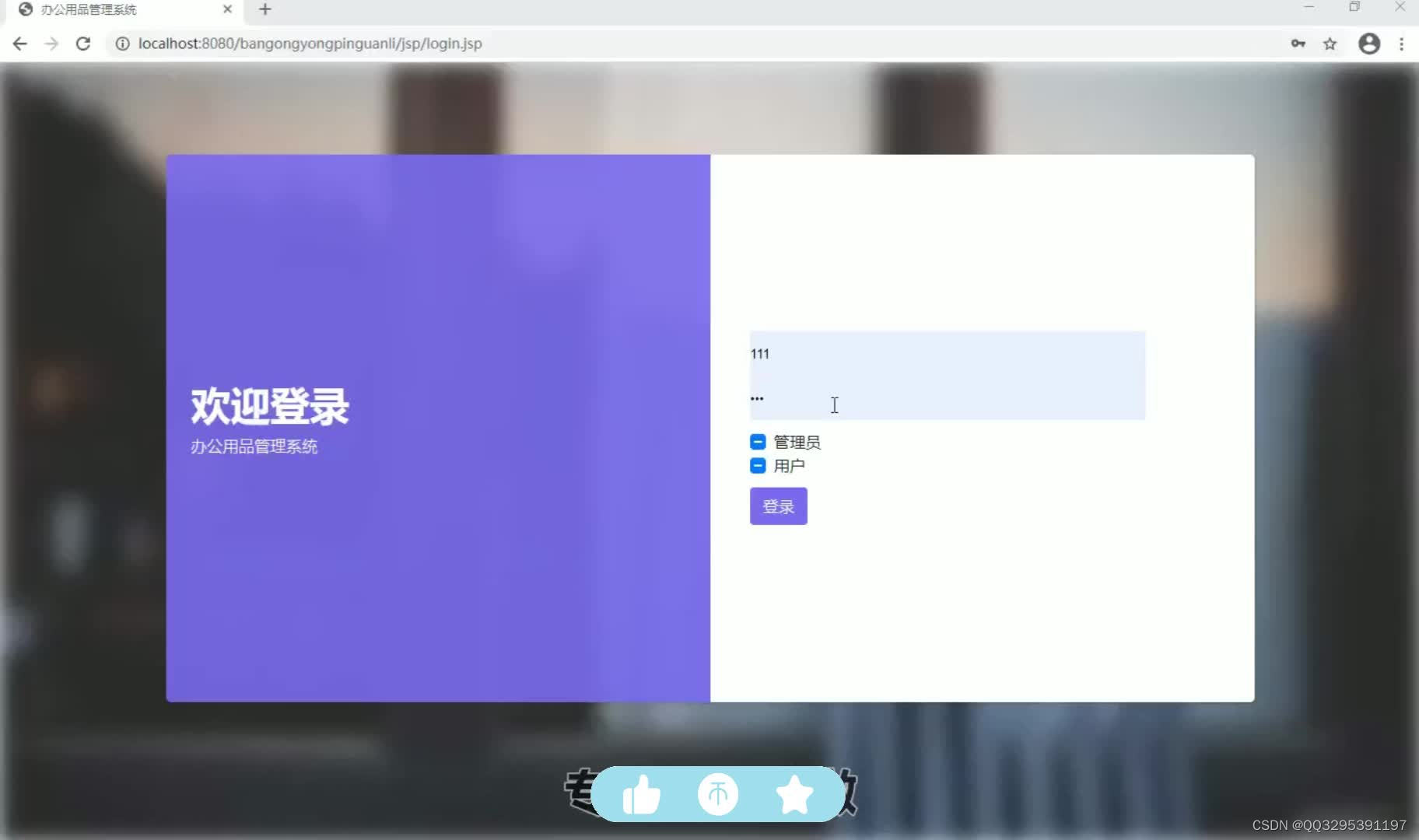The height and width of the screenshot is (840, 1419).
Task: Reload the login page
Action: coord(83,44)
